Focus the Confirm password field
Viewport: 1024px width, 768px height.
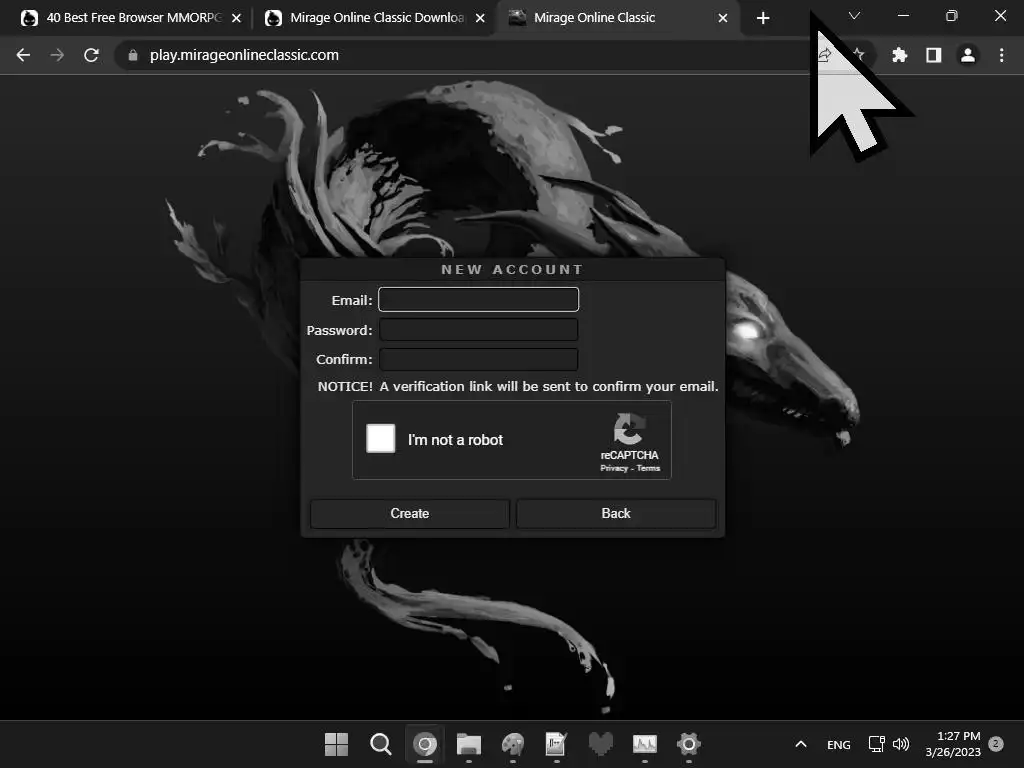coord(479,359)
